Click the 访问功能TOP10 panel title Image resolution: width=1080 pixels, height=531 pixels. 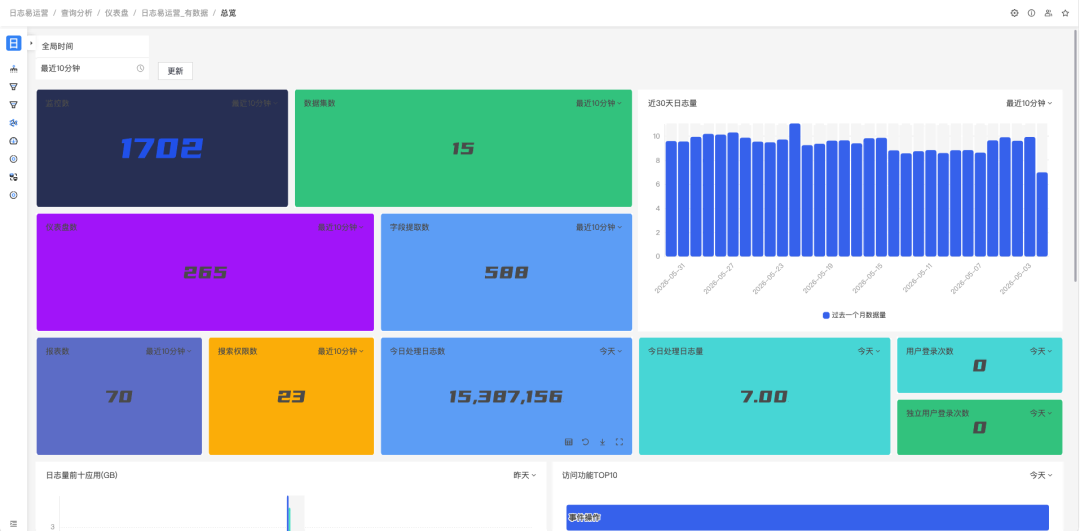(590, 475)
